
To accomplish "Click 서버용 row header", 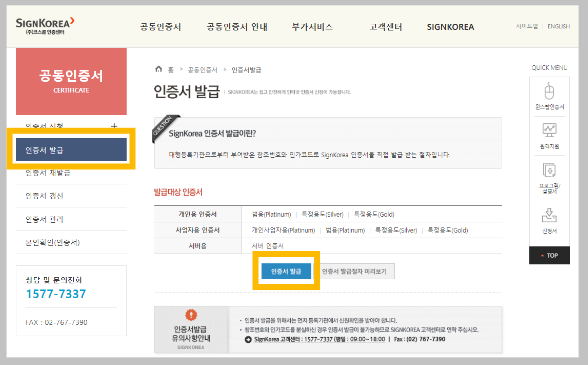I will (197, 246).
